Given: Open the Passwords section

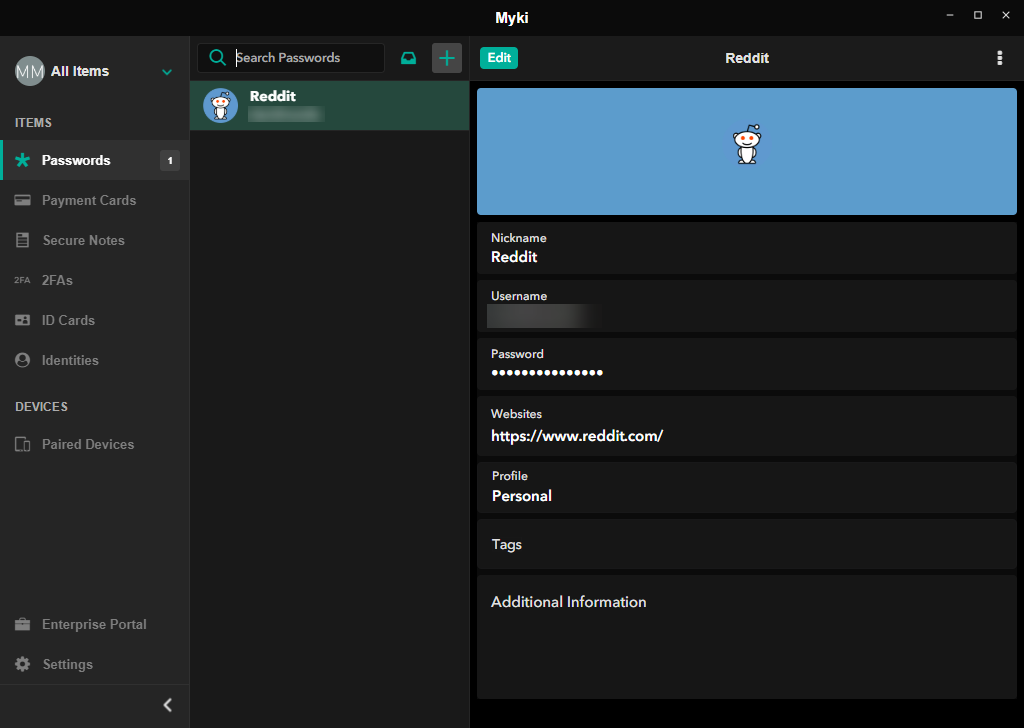Looking at the screenshot, I should click(x=95, y=160).
